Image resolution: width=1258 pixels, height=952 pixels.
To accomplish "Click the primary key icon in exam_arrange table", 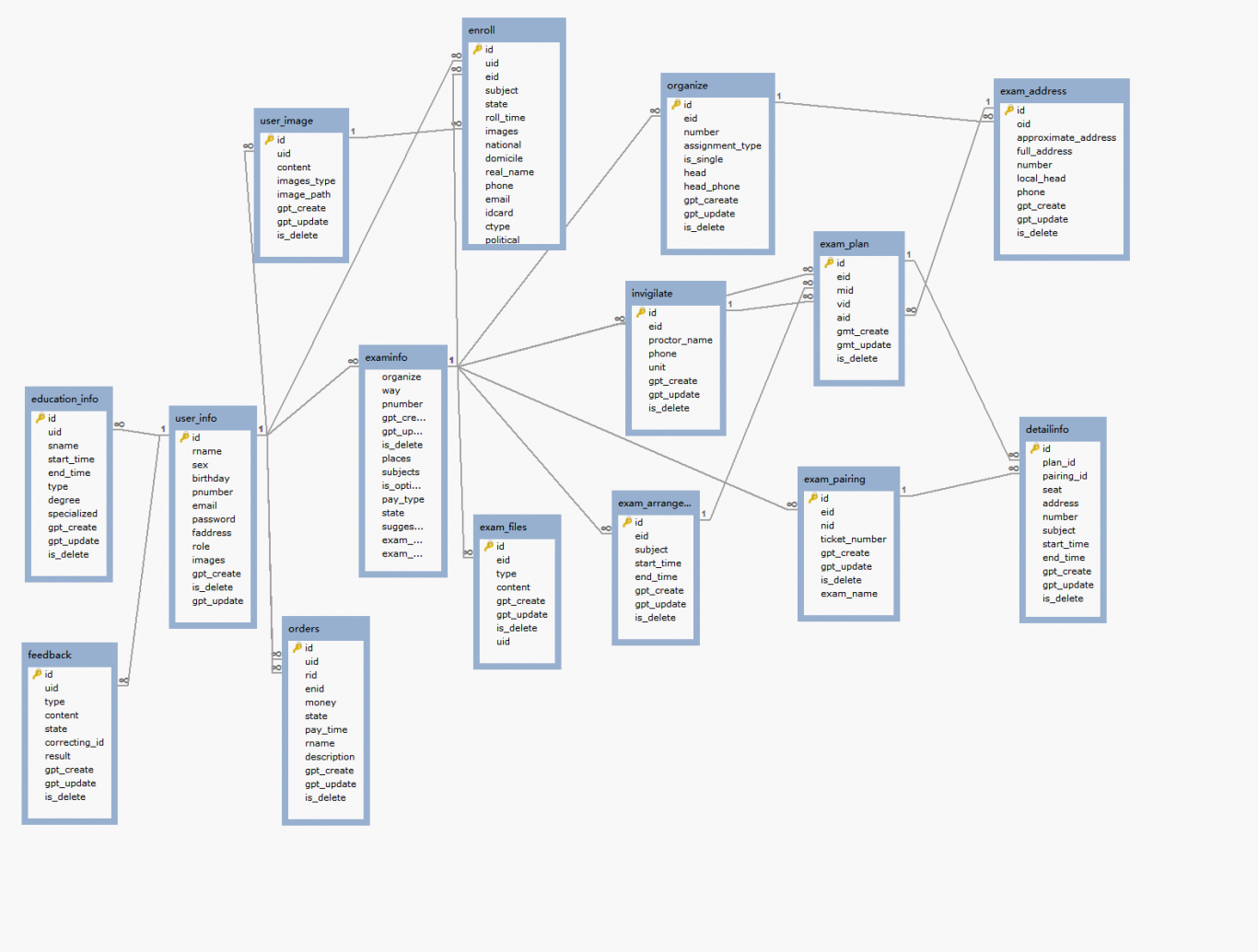I will pyautogui.click(x=627, y=522).
